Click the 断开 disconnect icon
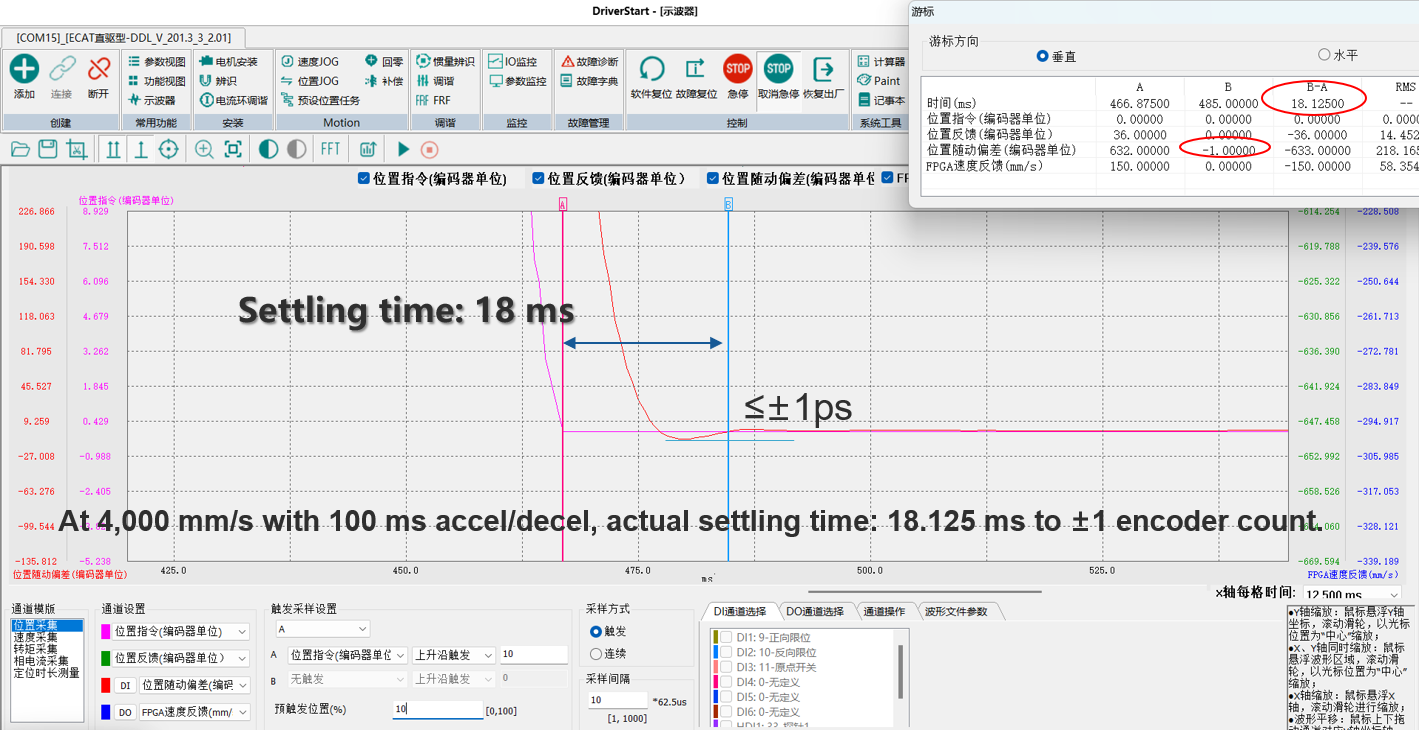The image size is (1419, 730). 98,69
